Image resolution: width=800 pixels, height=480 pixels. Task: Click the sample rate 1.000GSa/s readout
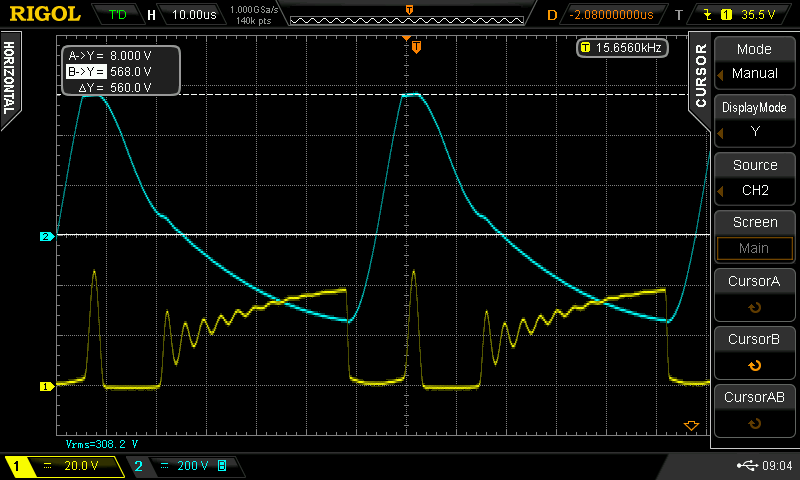254,10
